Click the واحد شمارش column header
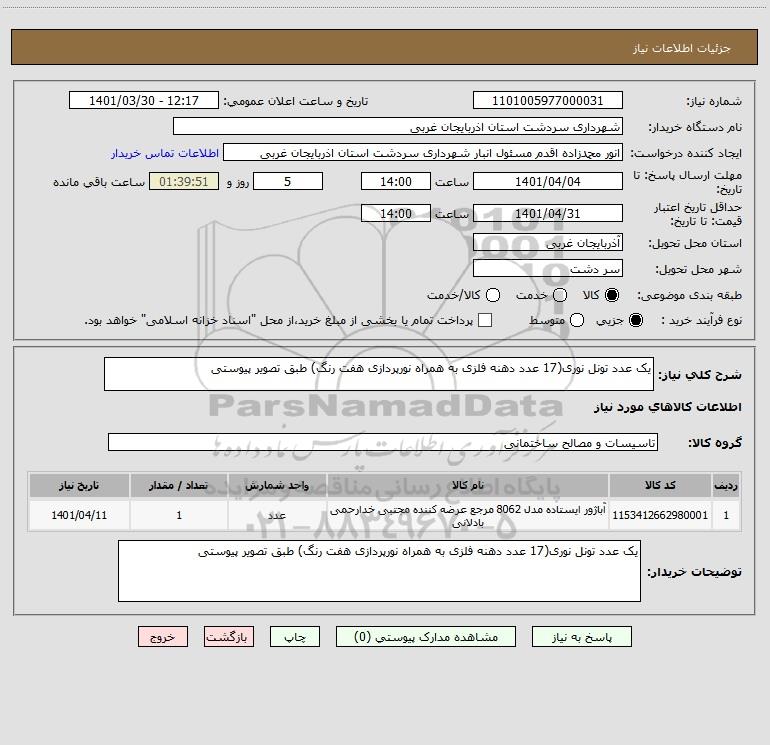This screenshot has width=770, height=745. click(x=277, y=485)
